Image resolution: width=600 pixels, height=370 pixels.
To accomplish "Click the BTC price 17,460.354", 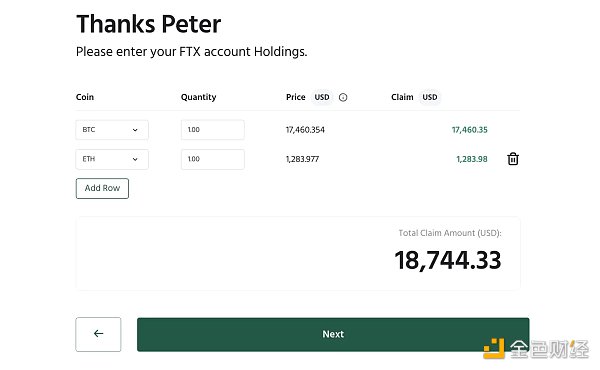I will [x=305, y=130].
